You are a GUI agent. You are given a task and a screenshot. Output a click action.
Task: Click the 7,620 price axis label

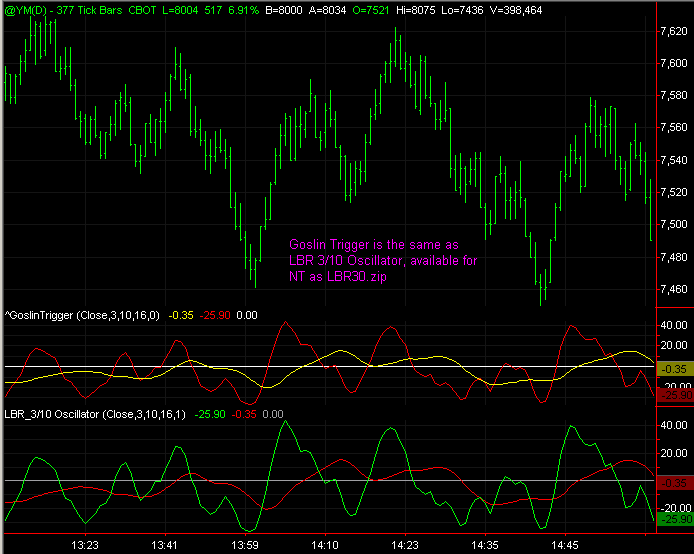tap(674, 31)
